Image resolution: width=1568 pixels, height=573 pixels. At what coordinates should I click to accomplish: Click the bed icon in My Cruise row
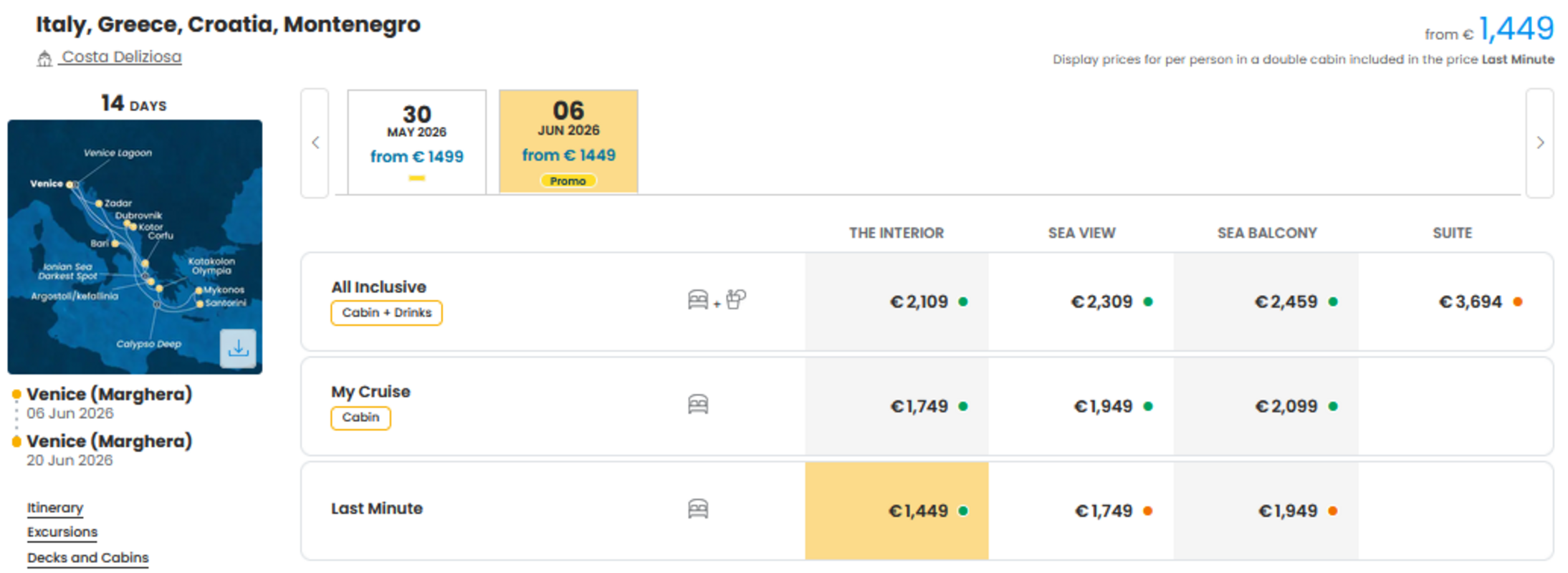698,405
